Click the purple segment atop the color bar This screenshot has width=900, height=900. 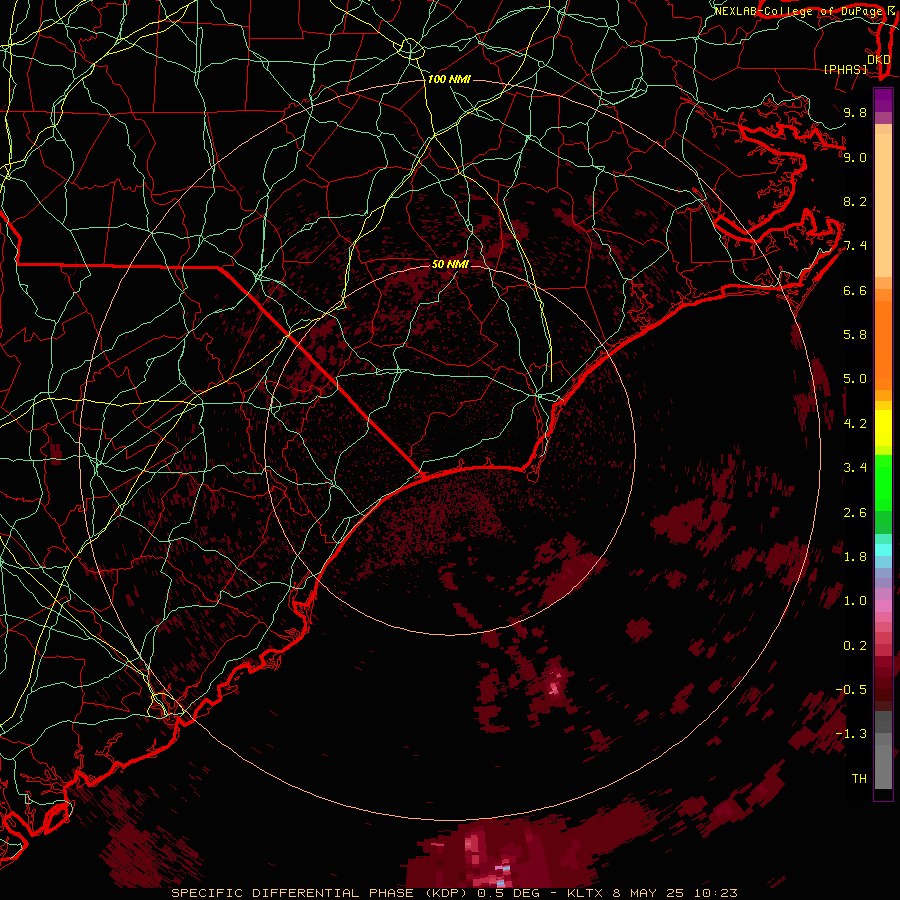click(883, 100)
